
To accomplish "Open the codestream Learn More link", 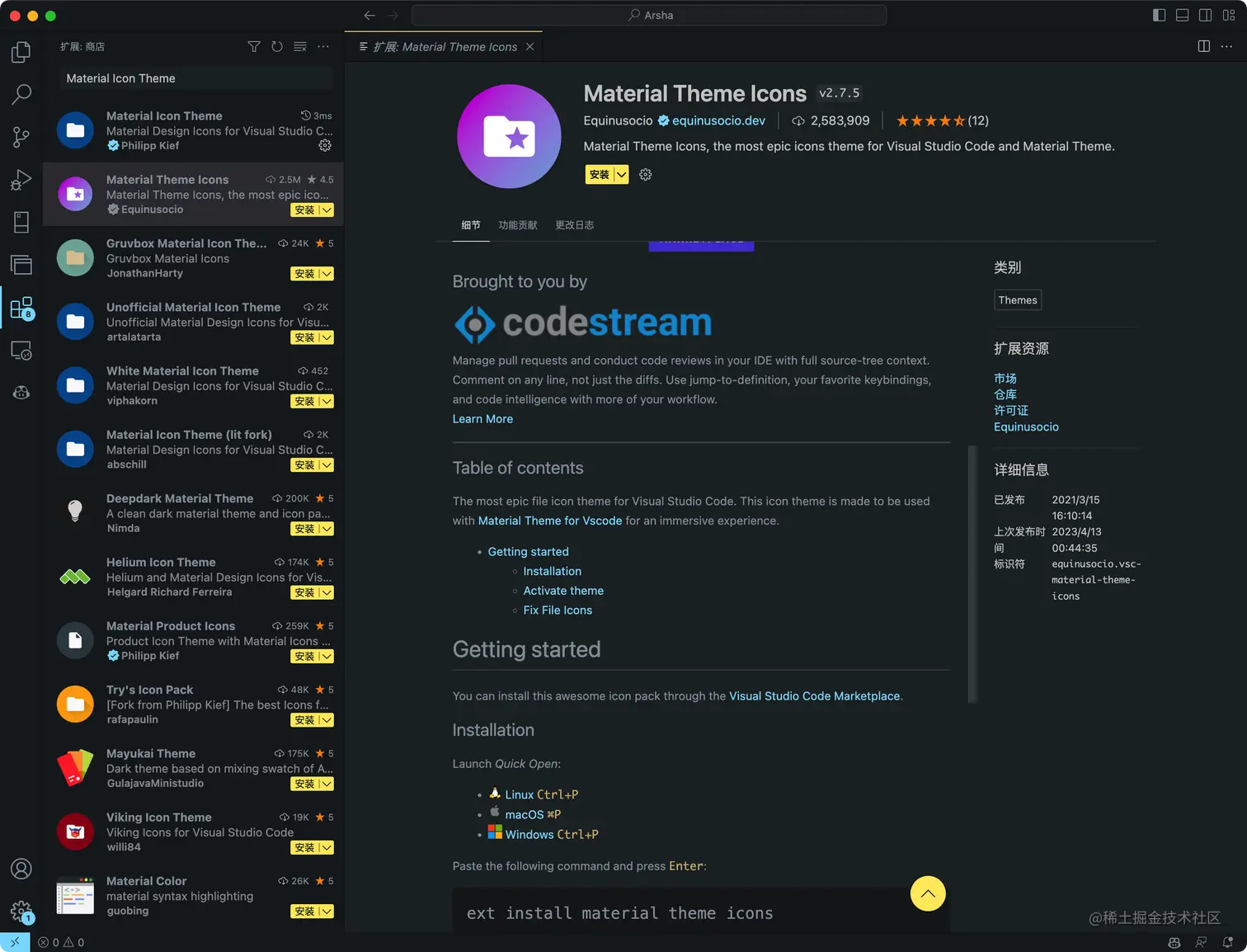I will coord(482,419).
